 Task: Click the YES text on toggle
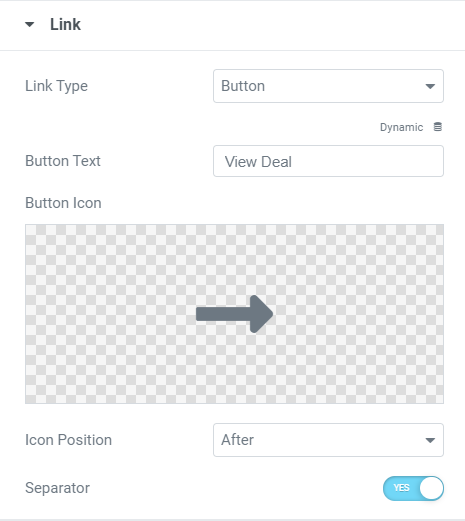tap(401, 488)
